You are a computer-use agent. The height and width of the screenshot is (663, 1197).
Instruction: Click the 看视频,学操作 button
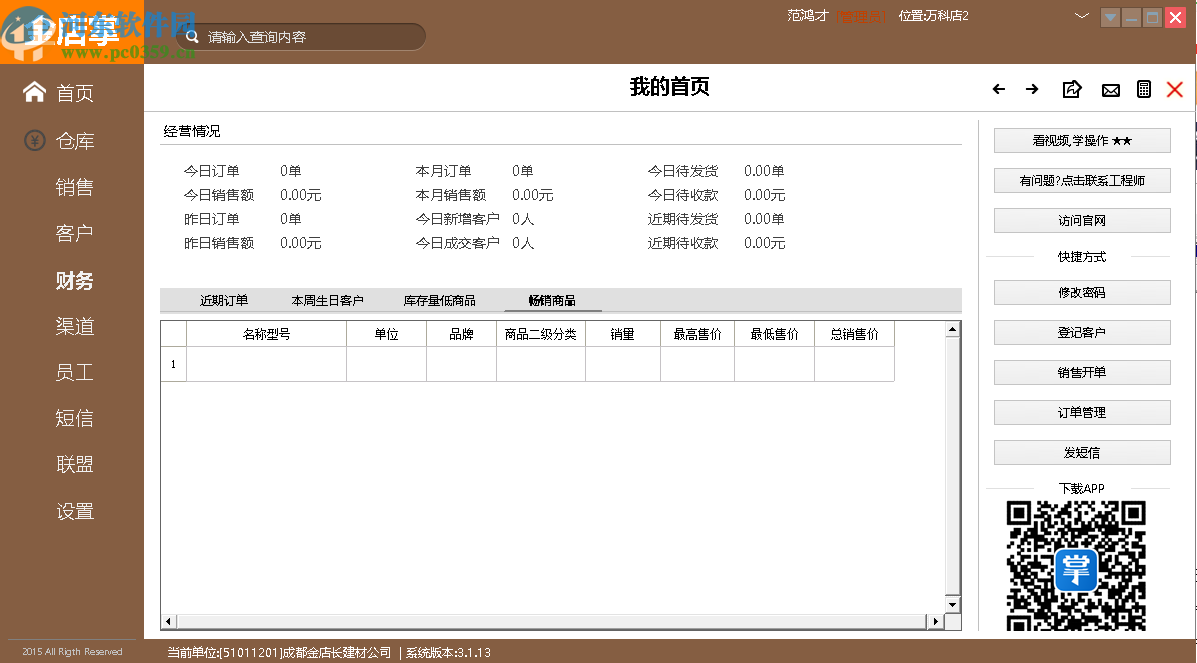point(1081,140)
